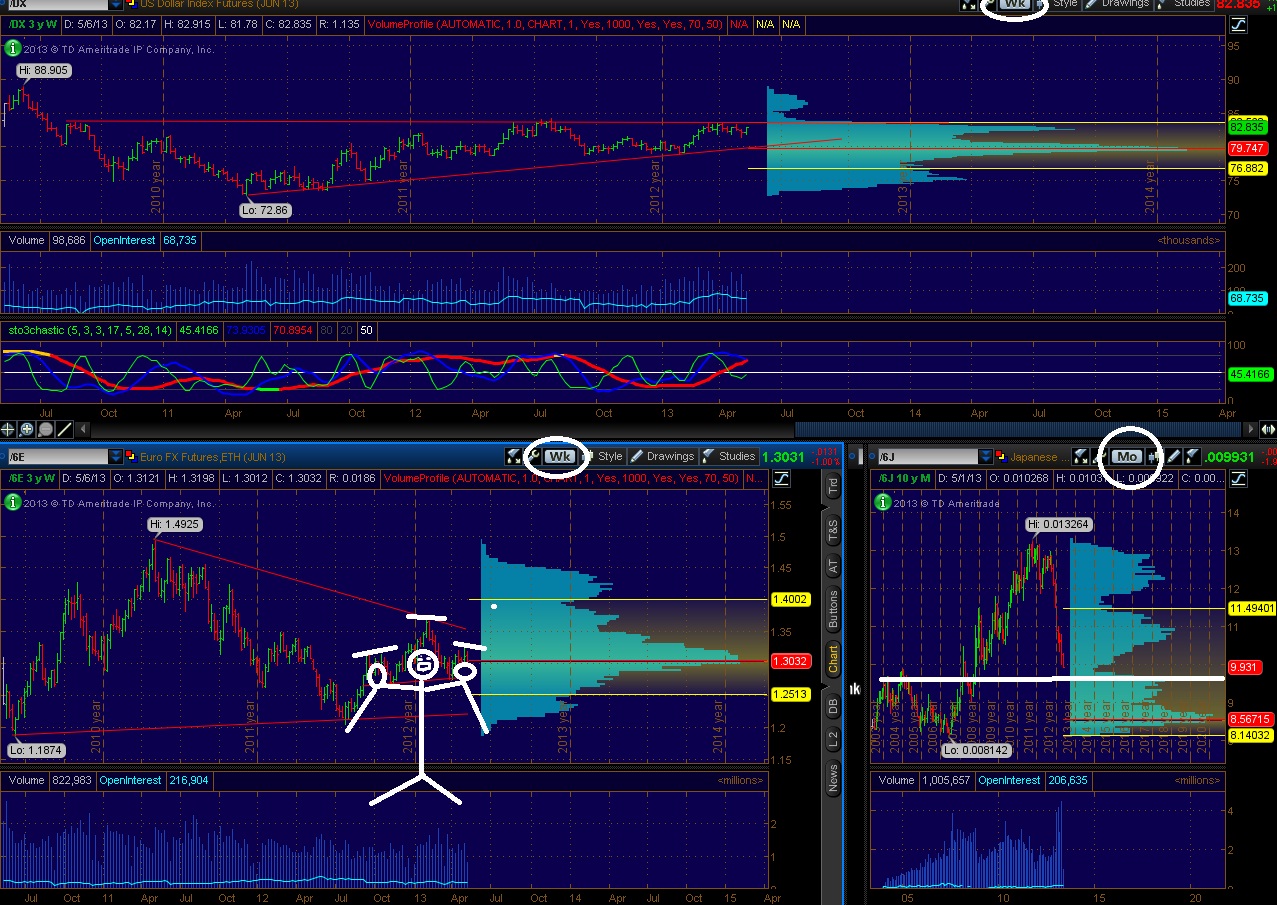Open the Wk timeframe selector on /DX chart
This screenshot has height=905, width=1277.
point(1015,4)
